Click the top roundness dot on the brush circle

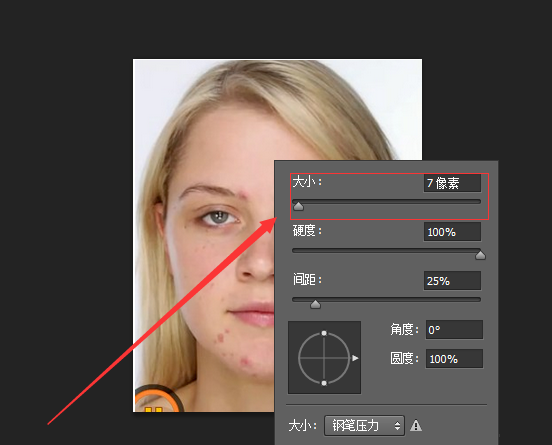(324, 333)
